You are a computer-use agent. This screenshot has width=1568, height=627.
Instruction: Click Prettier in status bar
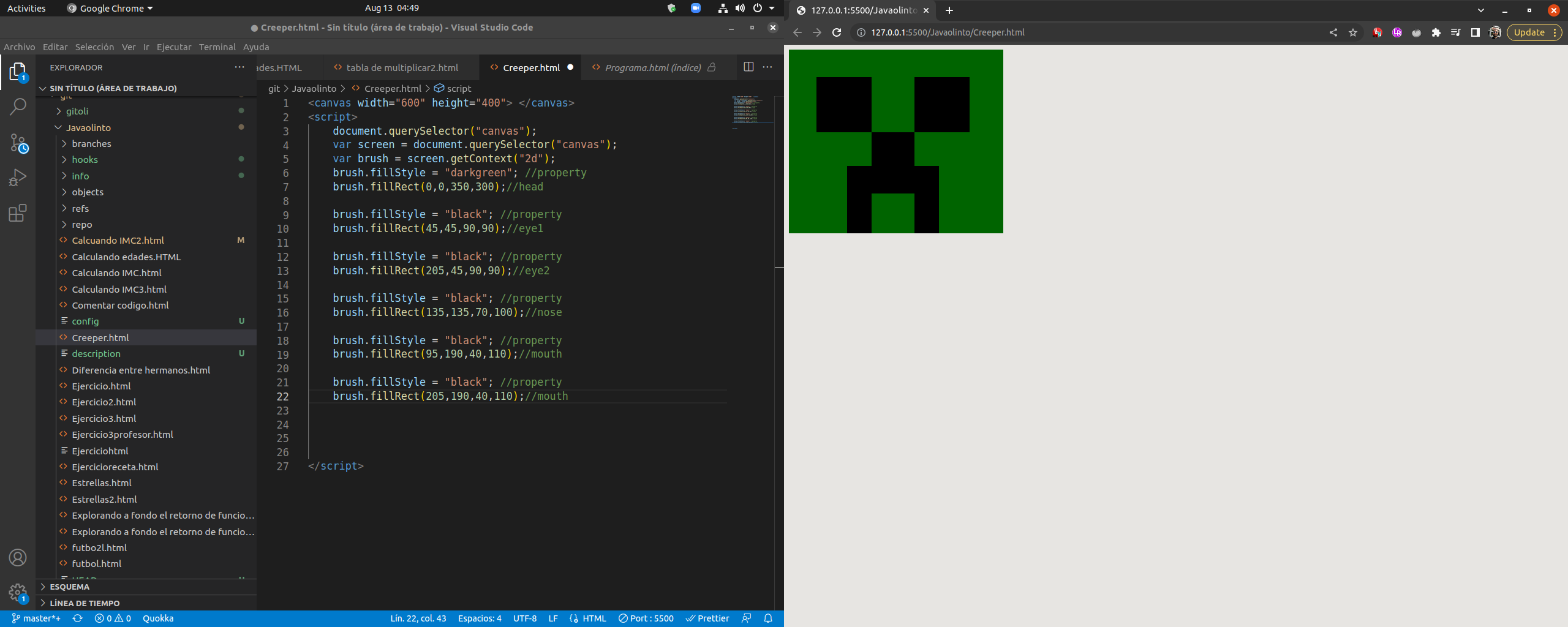707,618
